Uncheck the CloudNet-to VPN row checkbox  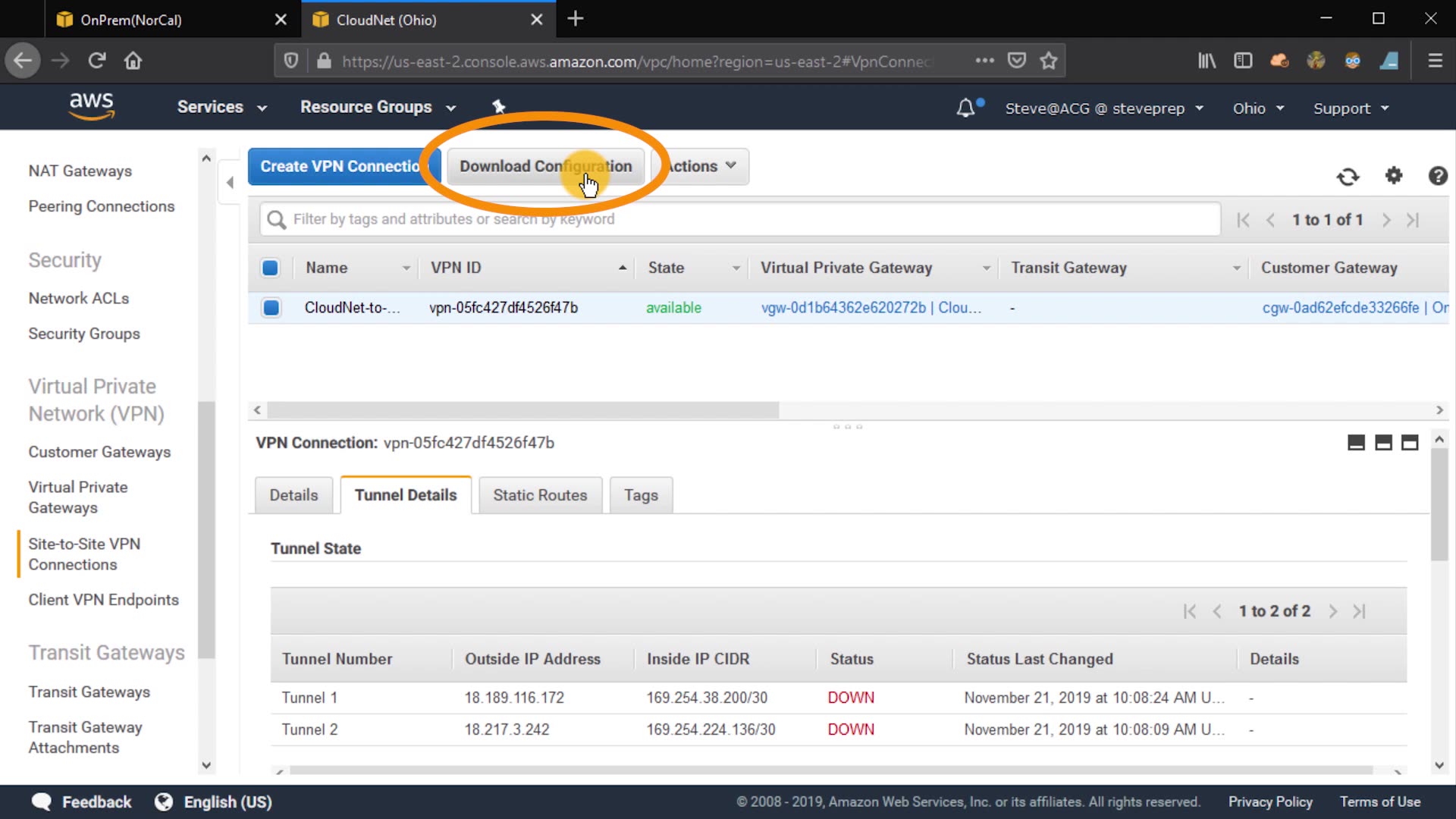(x=271, y=308)
